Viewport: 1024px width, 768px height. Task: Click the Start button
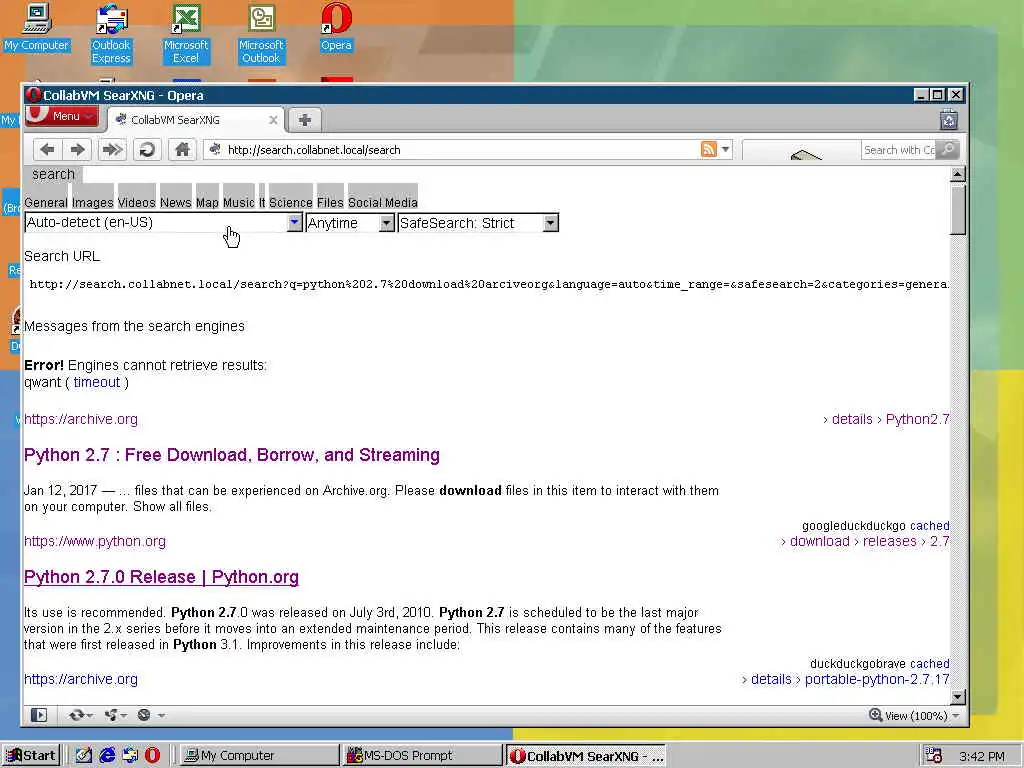[31, 756]
